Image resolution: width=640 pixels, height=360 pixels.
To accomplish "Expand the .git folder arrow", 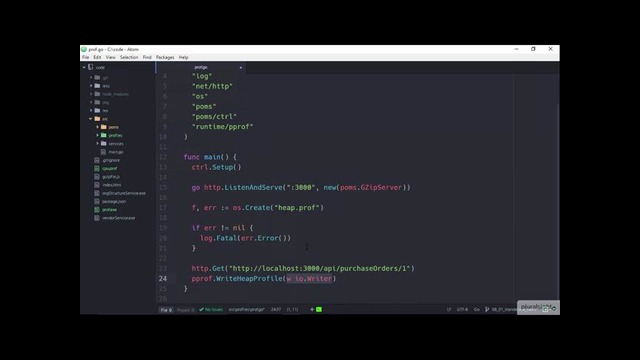I will click(x=91, y=78).
